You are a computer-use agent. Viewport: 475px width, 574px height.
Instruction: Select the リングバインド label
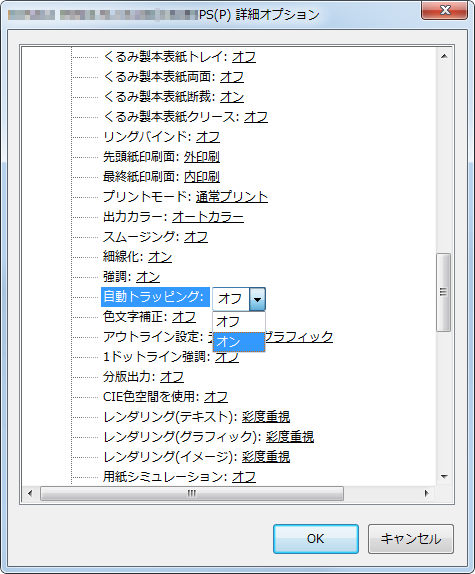click(147, 137)
